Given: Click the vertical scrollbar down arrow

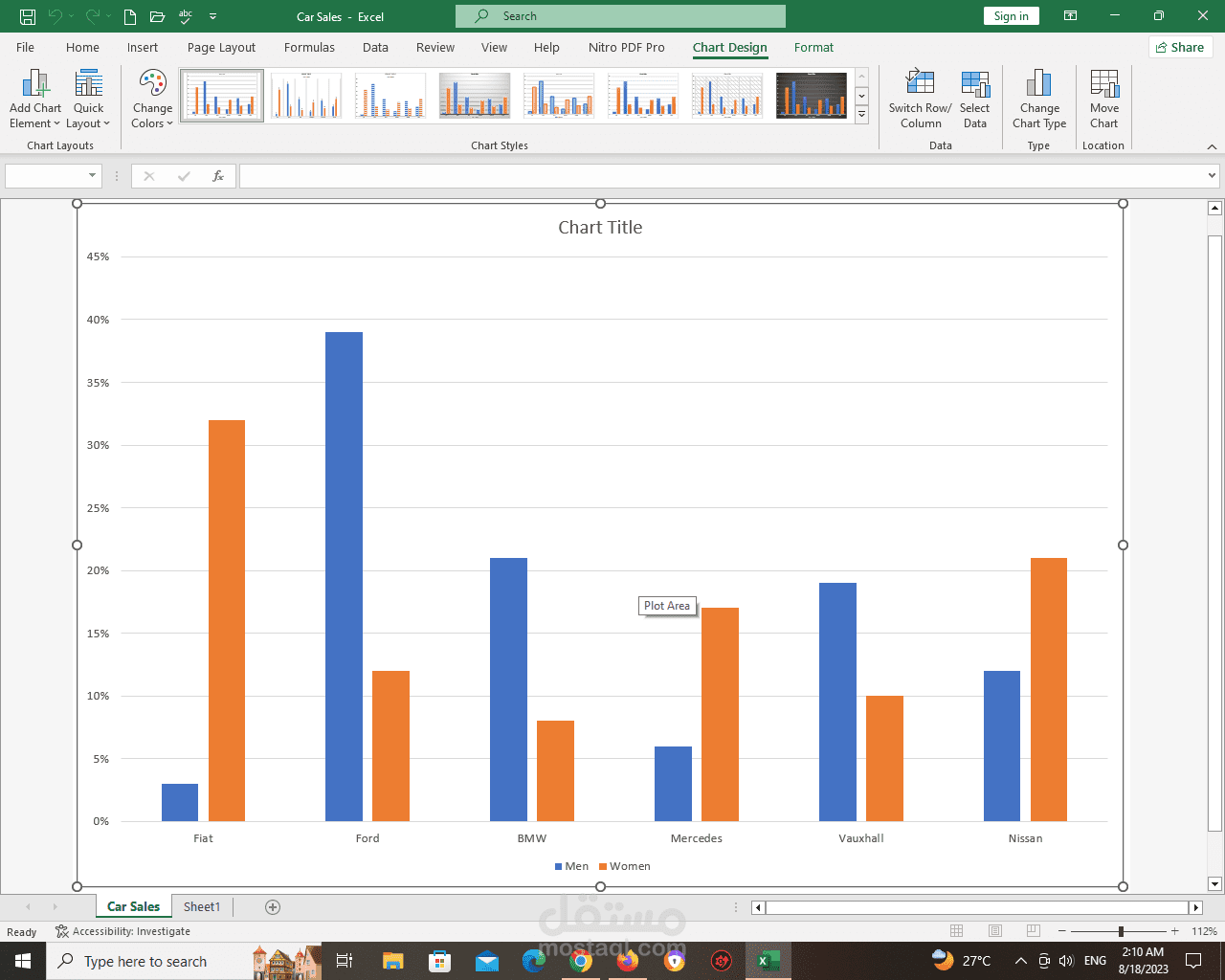Looking at the screenshot, I should [1214, 884].
